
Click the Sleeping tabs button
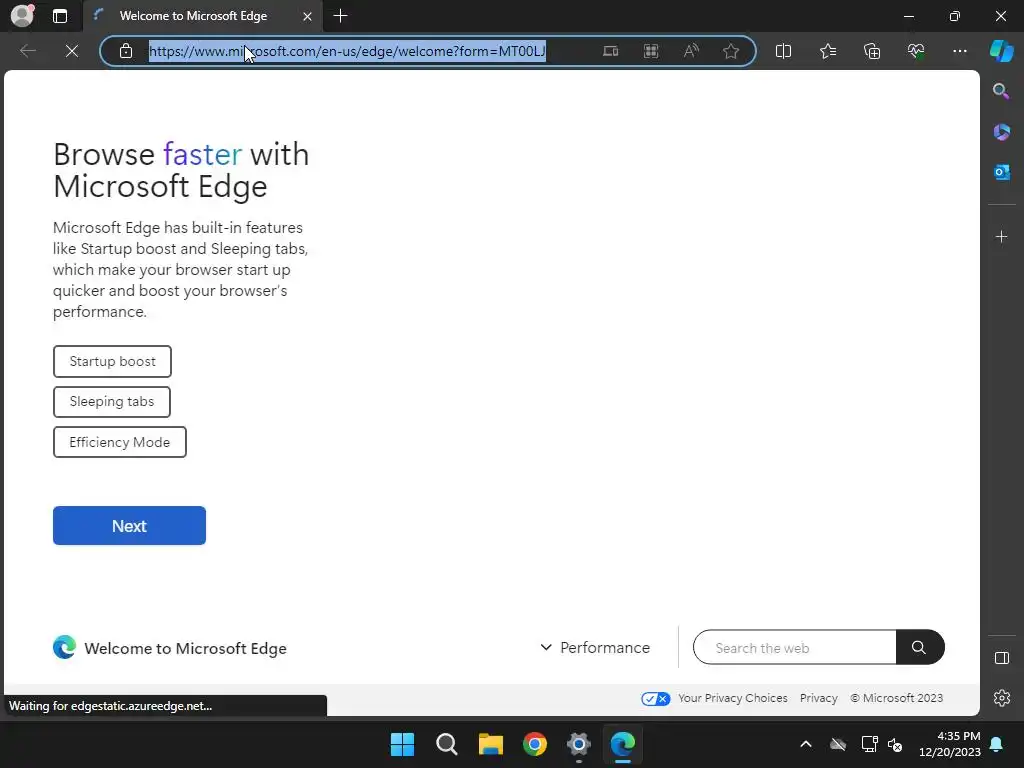pyautogui.click(x=112, y=402)
